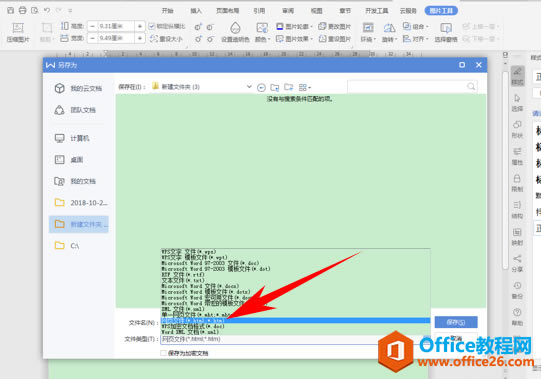Choose the highlighted web page file (*.html) option
The width and height of the screenshot is (541, 379).
[295, 321]
